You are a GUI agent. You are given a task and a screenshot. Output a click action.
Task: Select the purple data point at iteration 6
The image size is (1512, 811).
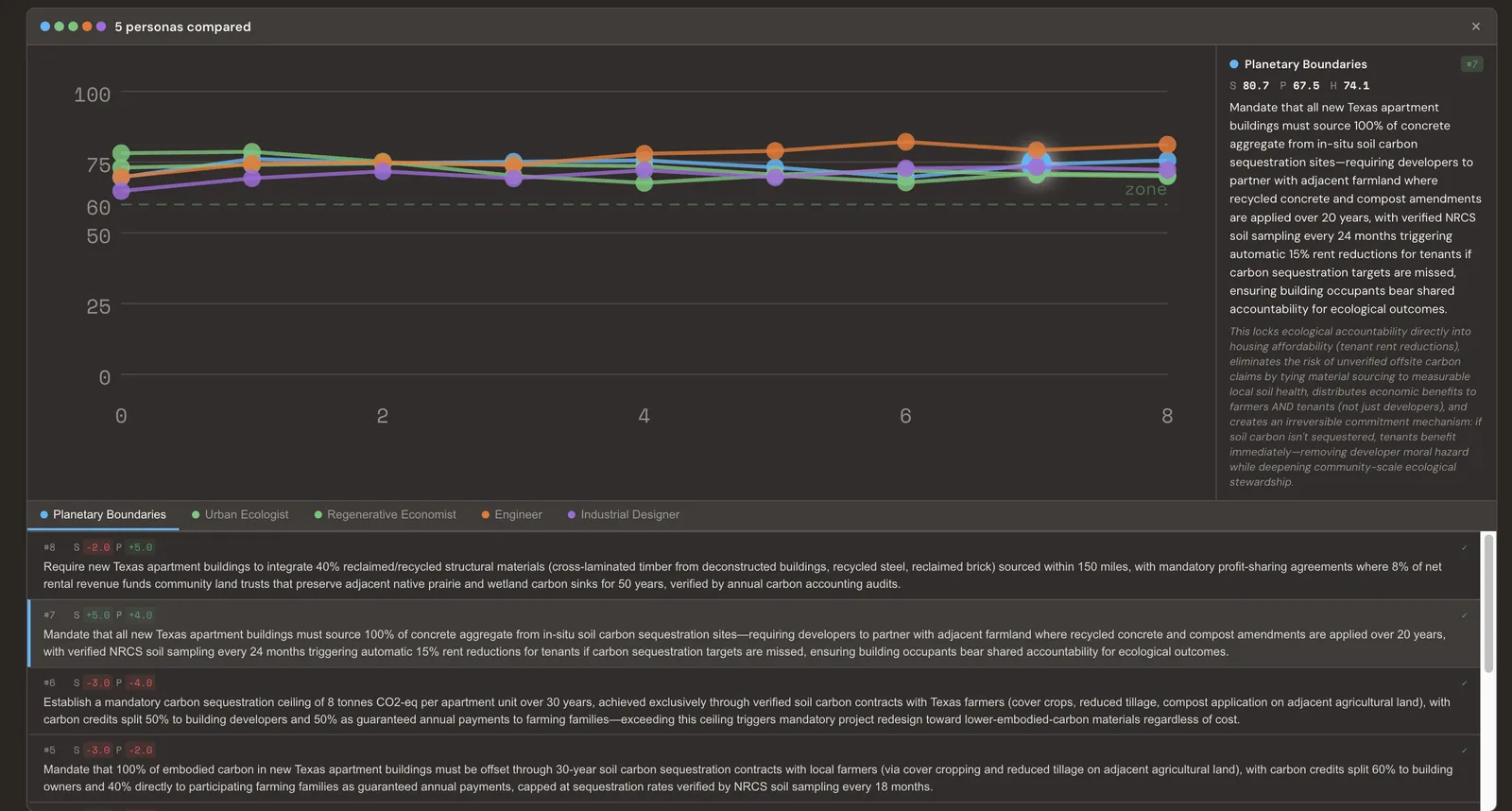click(x=905, y=168)
